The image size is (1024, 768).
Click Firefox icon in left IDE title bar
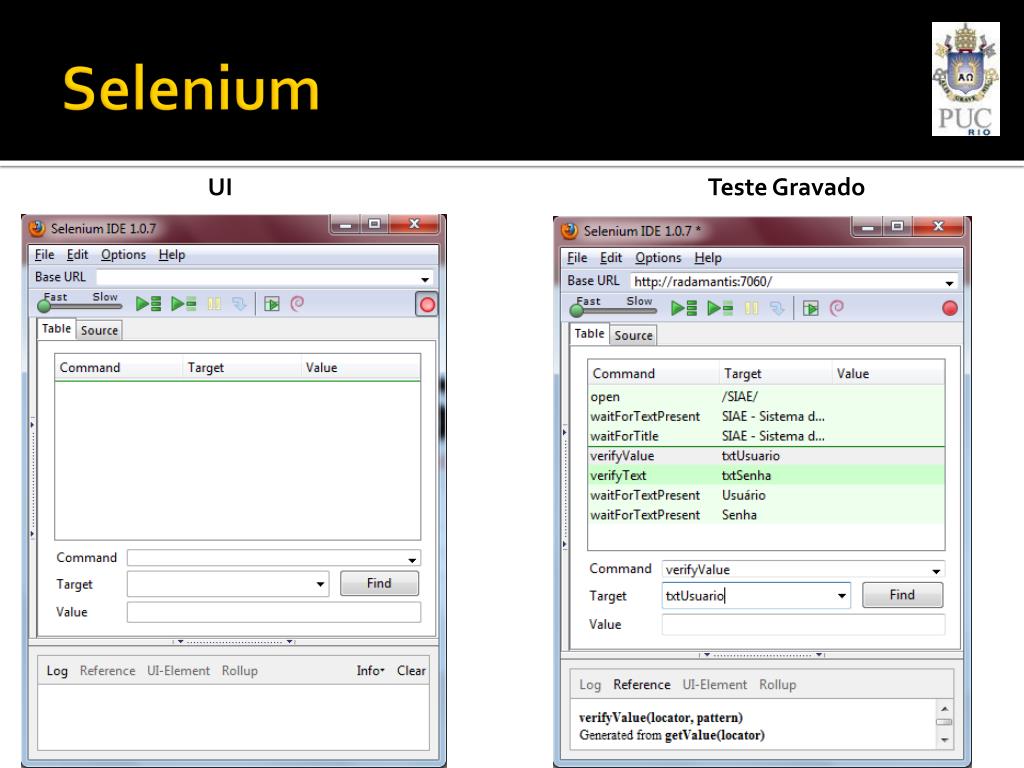coord(37,228)
